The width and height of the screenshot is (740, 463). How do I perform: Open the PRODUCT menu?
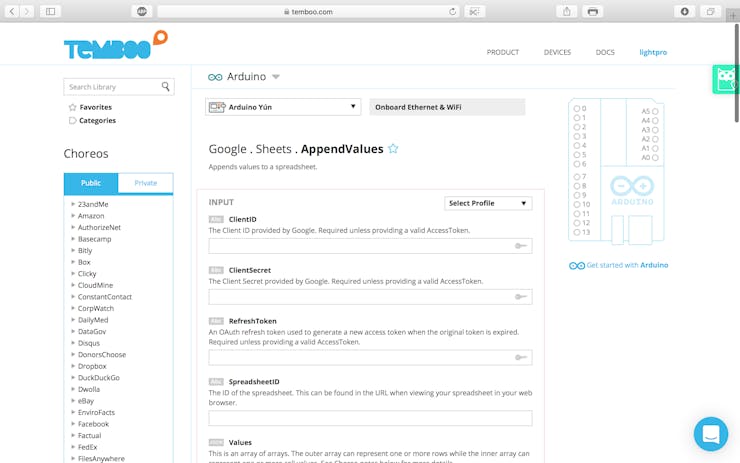[x=503, y=52]
